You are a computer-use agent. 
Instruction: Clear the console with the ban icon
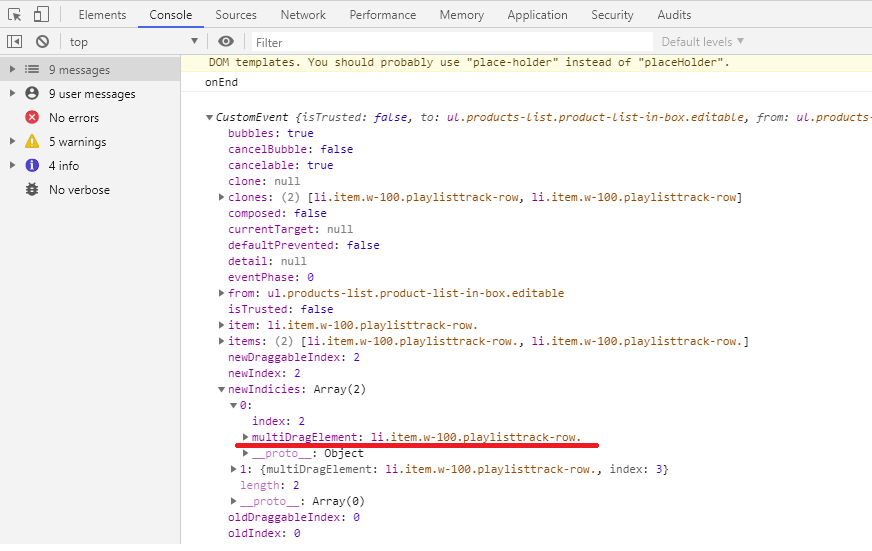tap(42, 42)
